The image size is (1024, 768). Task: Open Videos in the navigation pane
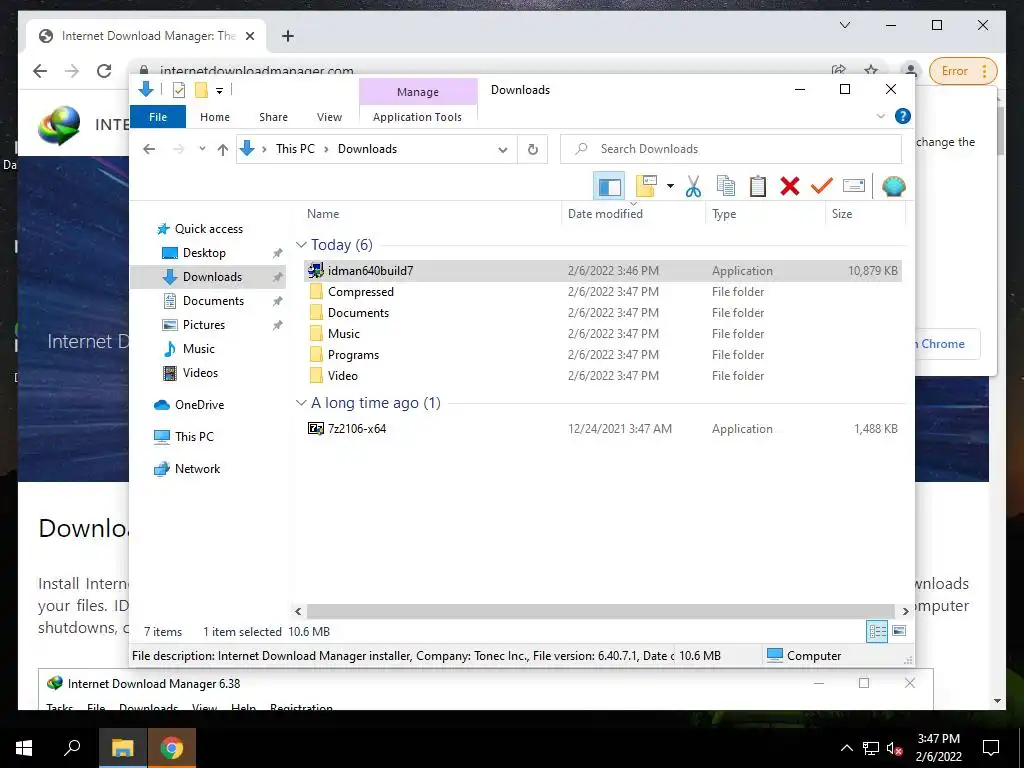click(x=200, y=373)
